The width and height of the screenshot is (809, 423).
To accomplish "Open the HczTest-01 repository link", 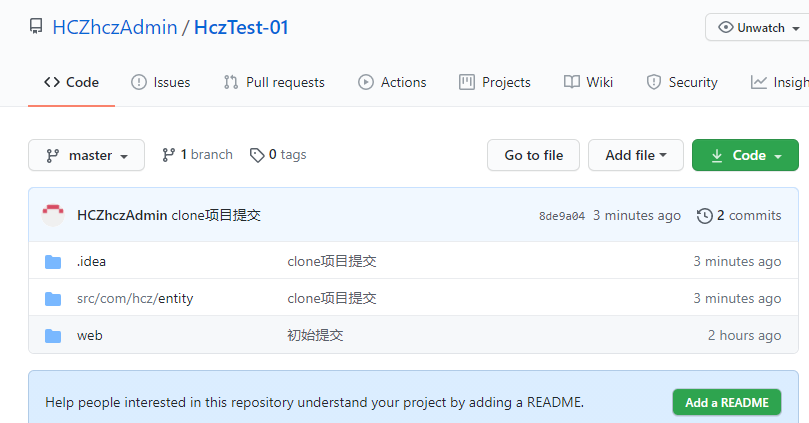I will tap(241, 27).
